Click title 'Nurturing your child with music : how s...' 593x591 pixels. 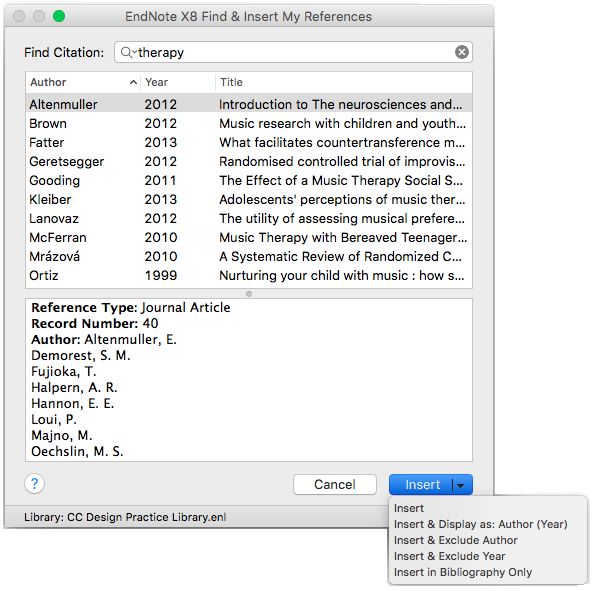click(x=342, y=276)
